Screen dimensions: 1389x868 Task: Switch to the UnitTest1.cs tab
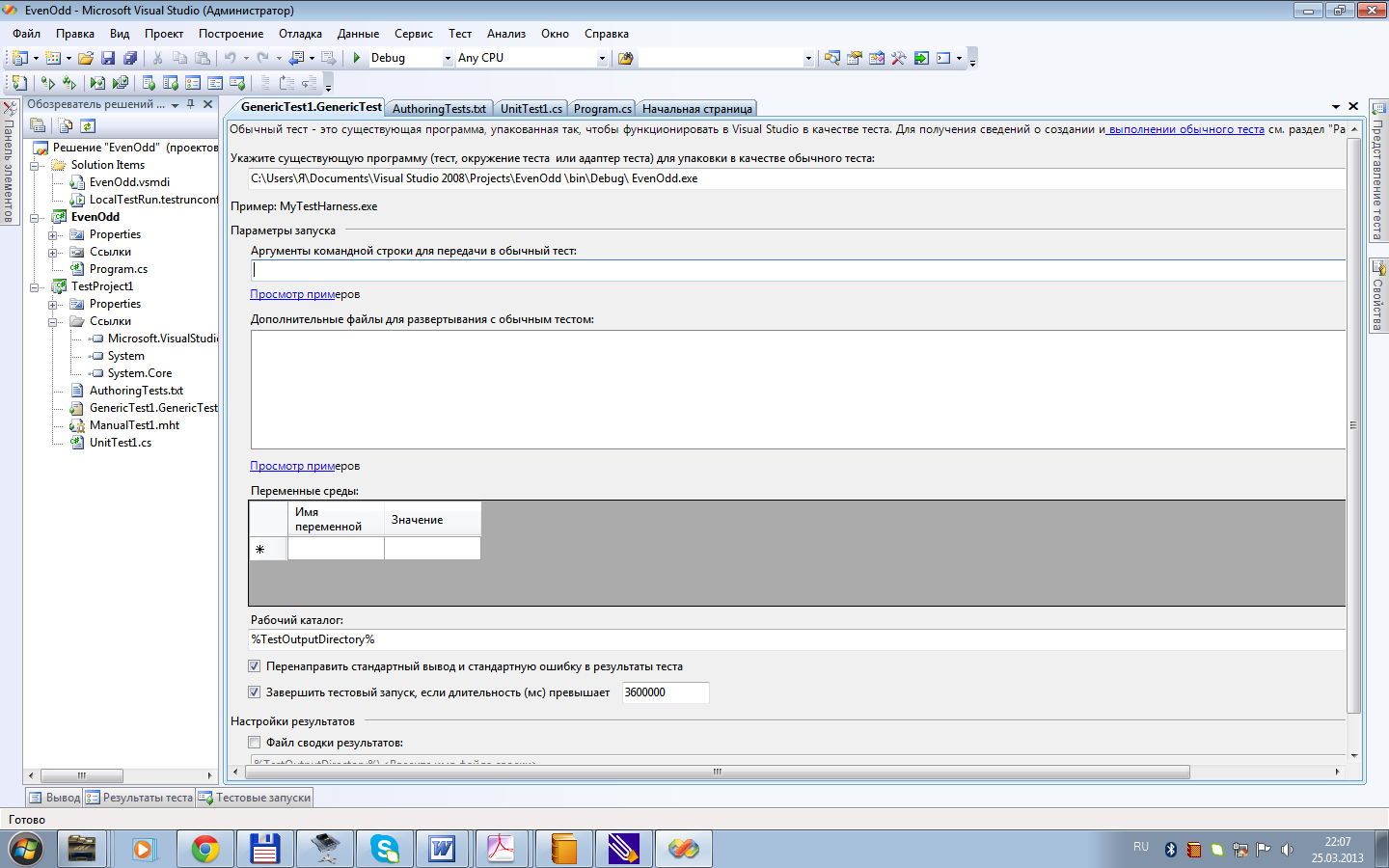click(531, 109)
